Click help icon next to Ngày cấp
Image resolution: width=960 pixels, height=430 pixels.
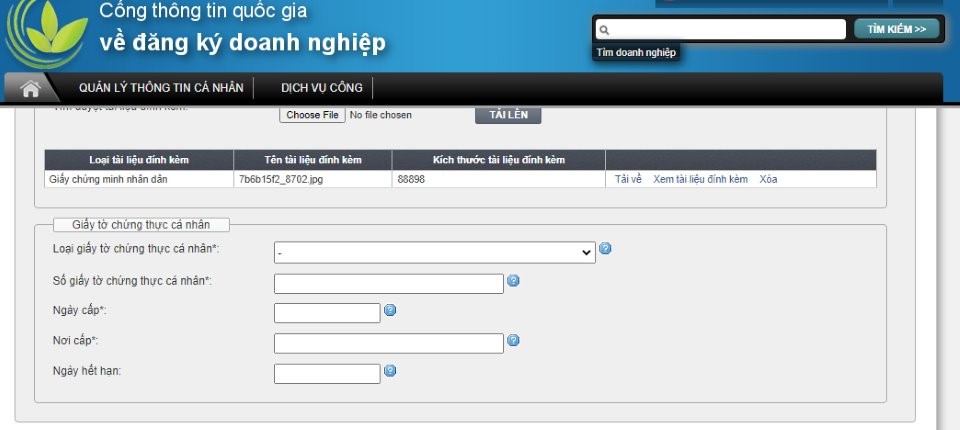pyautogui.click(x=390, y=310)
